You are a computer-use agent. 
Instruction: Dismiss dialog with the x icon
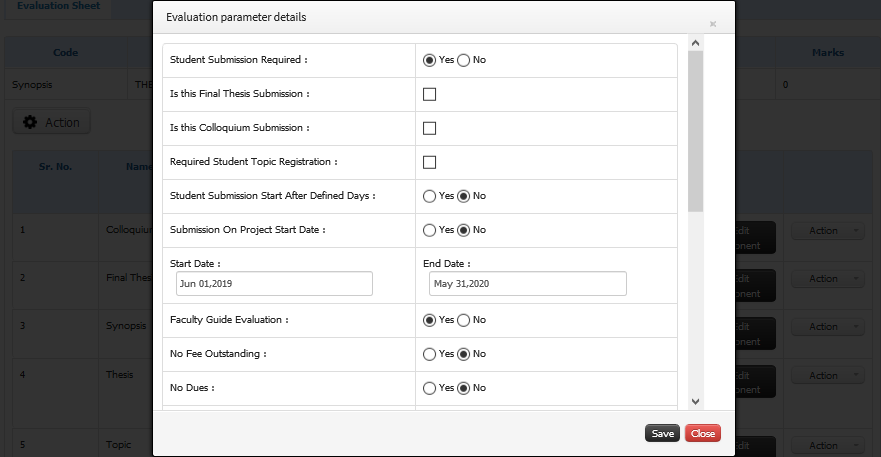712,24
